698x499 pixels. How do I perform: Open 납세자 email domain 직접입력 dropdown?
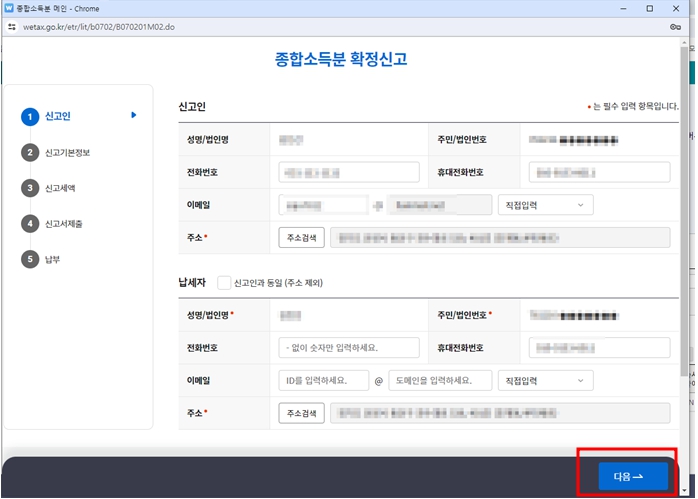coord(545,381)
